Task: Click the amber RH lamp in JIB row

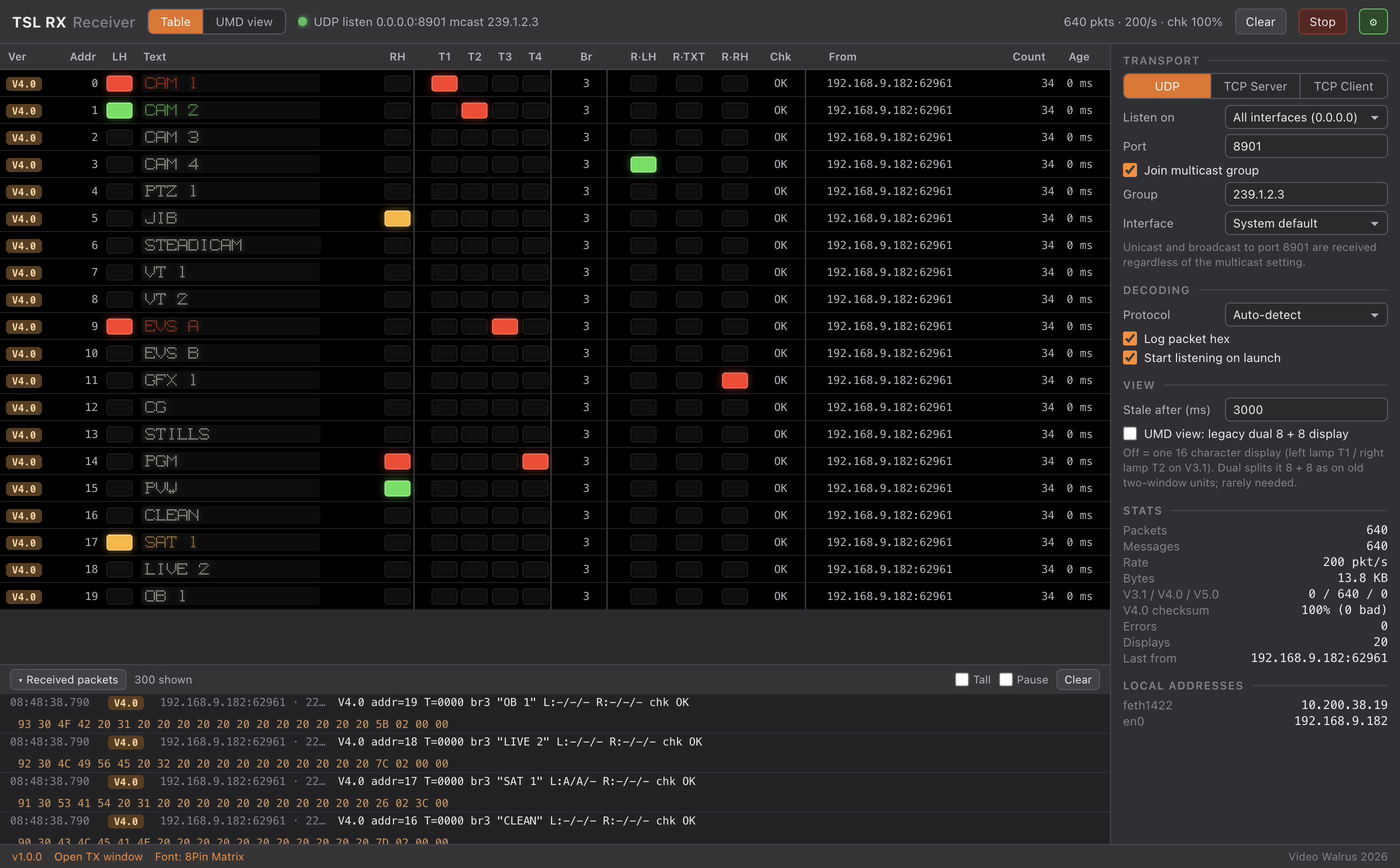Action: 397,218
